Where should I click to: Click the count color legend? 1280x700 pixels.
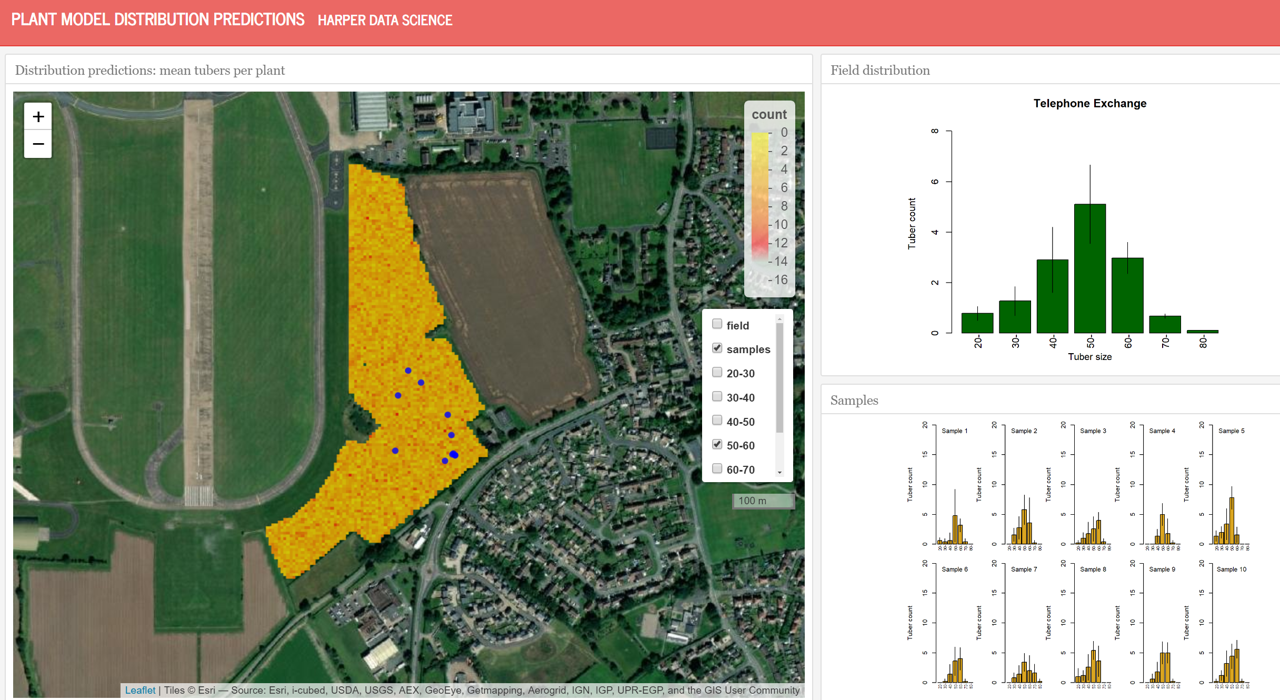click(769, 198)
